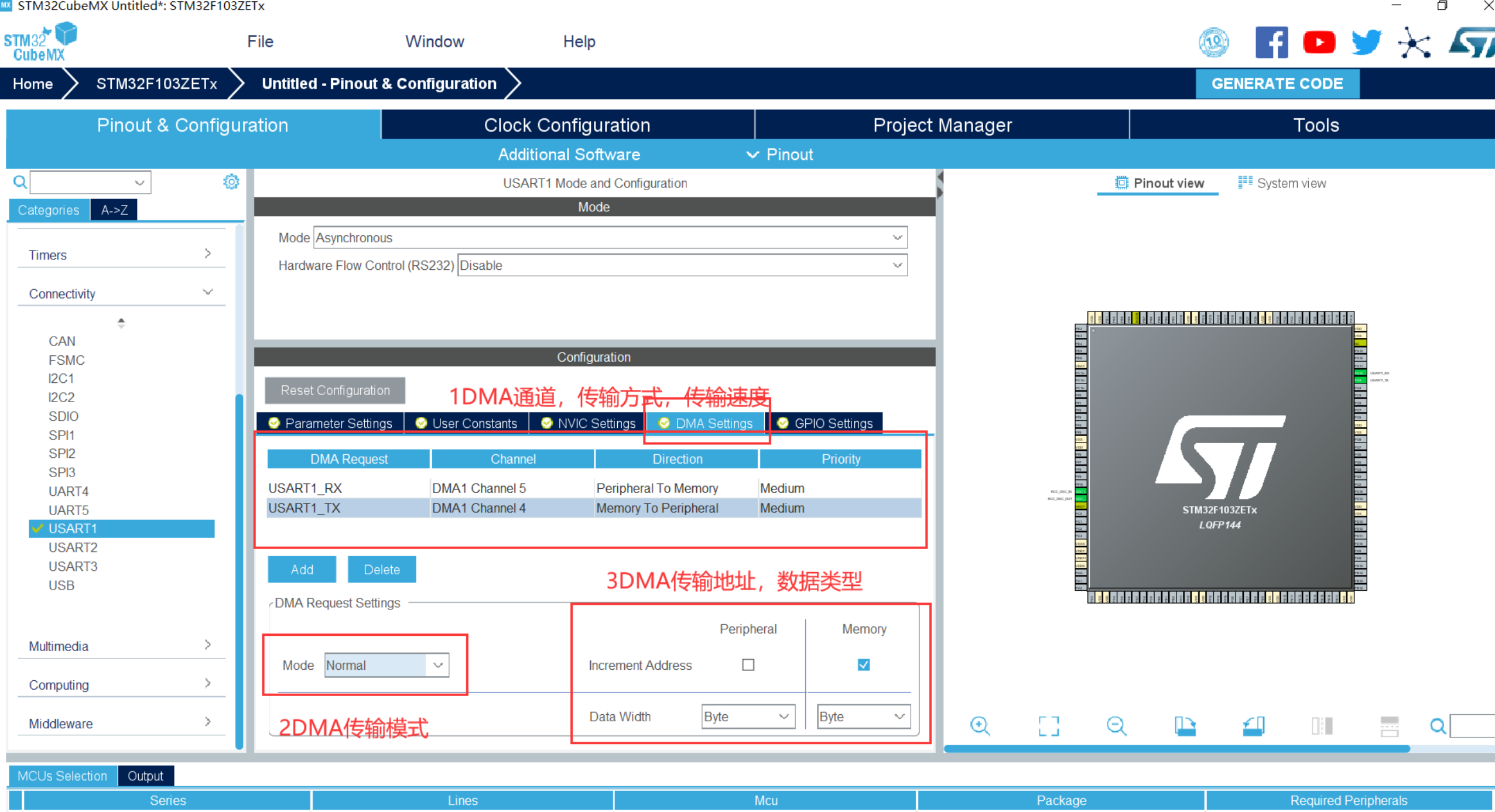Open the Facebook icon link

pyautogui.click(x=1271, y=42)
